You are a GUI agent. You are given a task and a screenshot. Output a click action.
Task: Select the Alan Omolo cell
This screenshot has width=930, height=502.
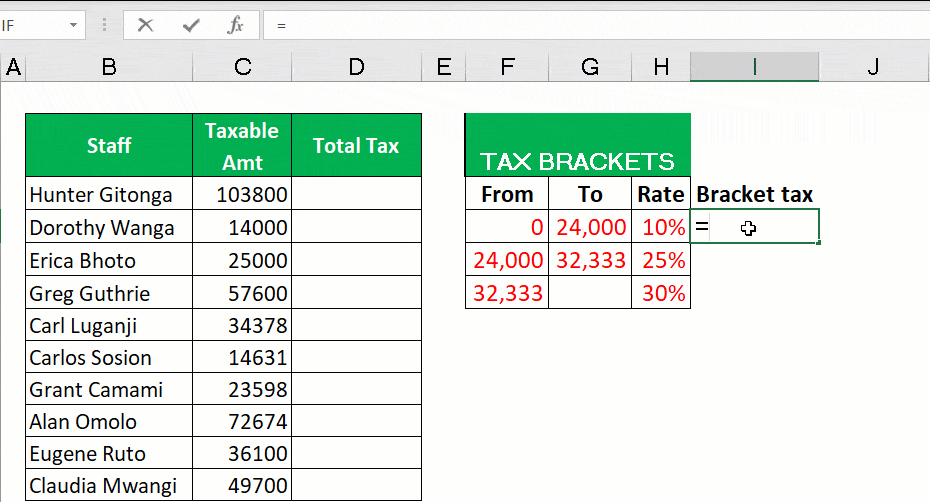pyautogui.click(x=109, y=421)
